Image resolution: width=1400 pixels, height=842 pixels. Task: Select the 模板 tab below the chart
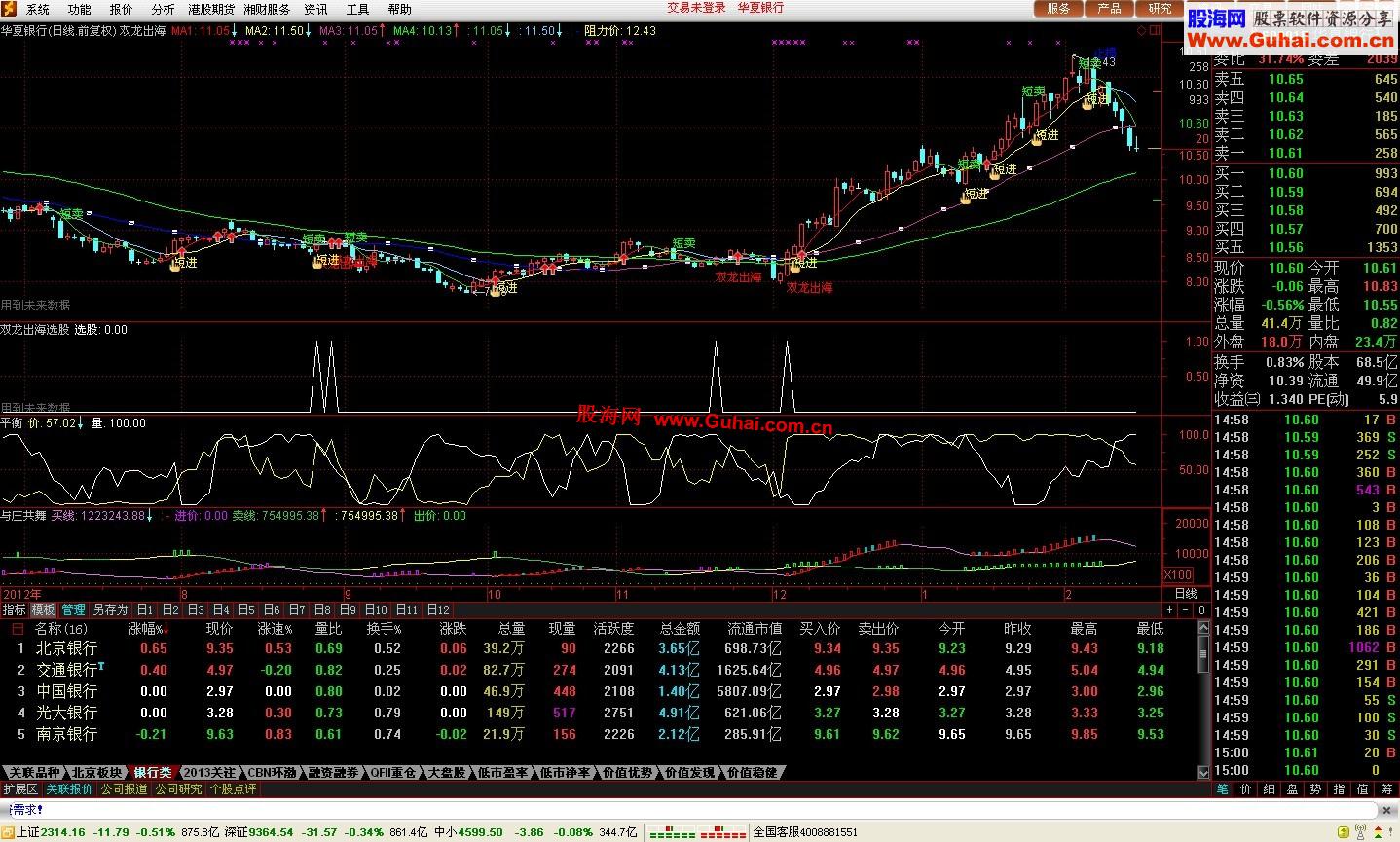click(x=43, y=610)
